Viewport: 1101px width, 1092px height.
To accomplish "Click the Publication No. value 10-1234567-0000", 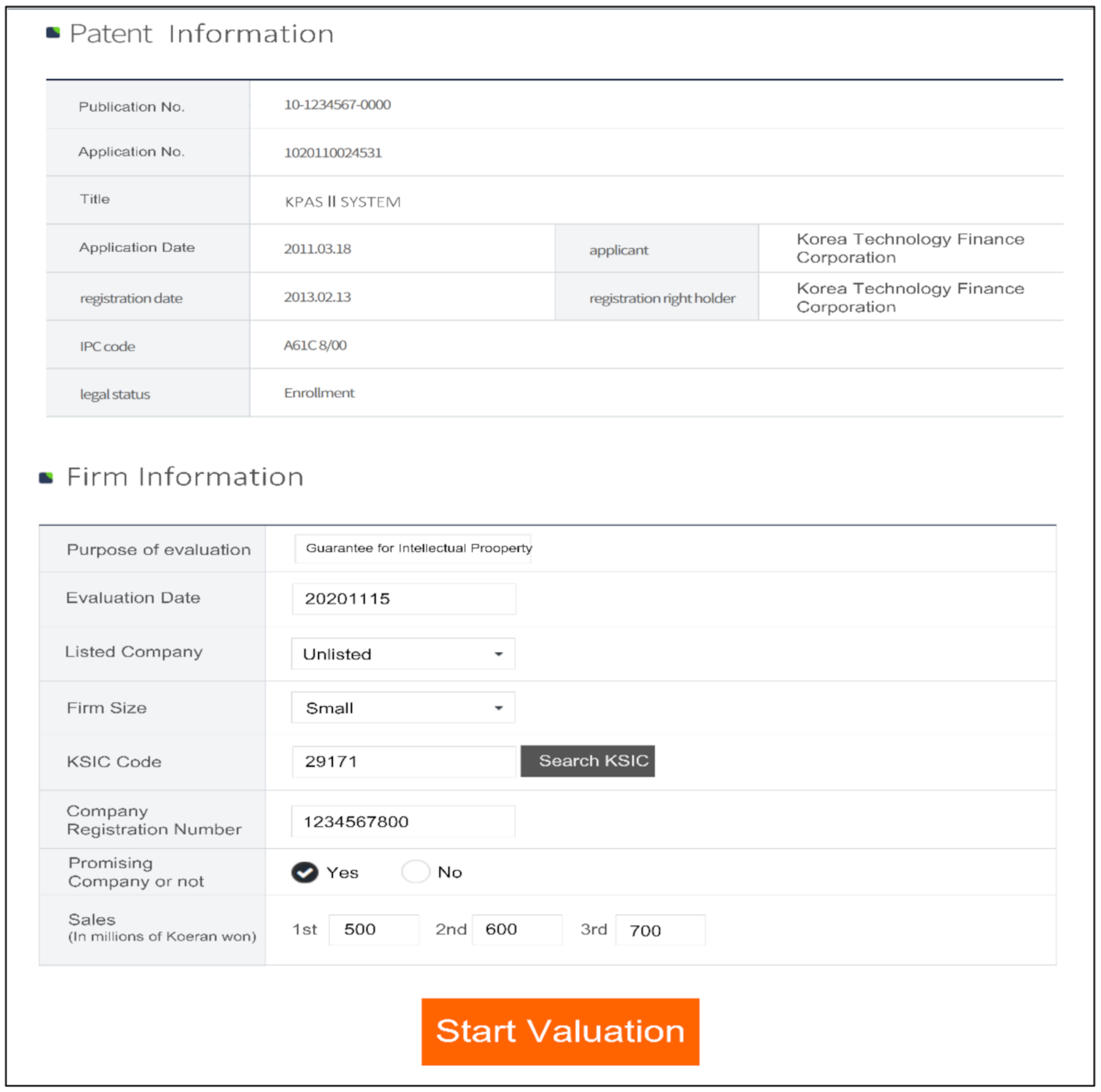I will click(x=337, y=105).
